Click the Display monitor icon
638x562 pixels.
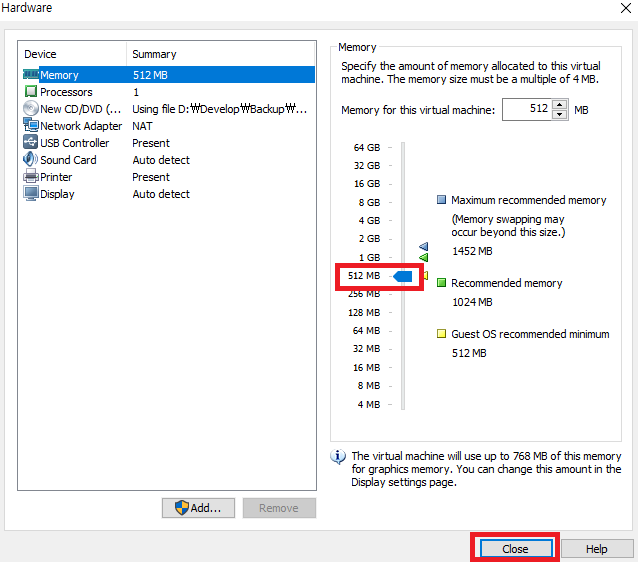pyautogui.click(x=31, y=194)
